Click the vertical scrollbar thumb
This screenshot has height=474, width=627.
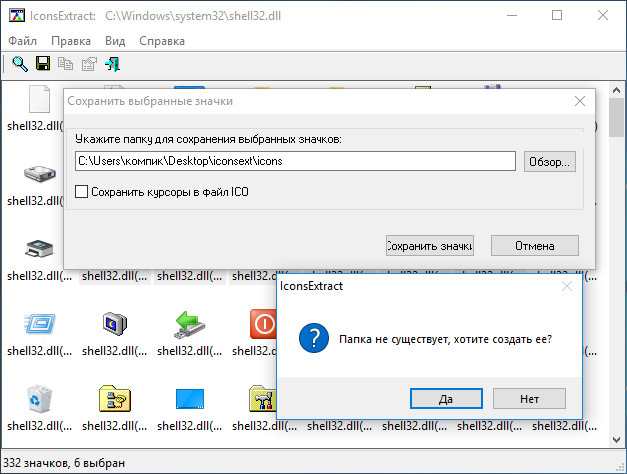[x=616, y=118]
